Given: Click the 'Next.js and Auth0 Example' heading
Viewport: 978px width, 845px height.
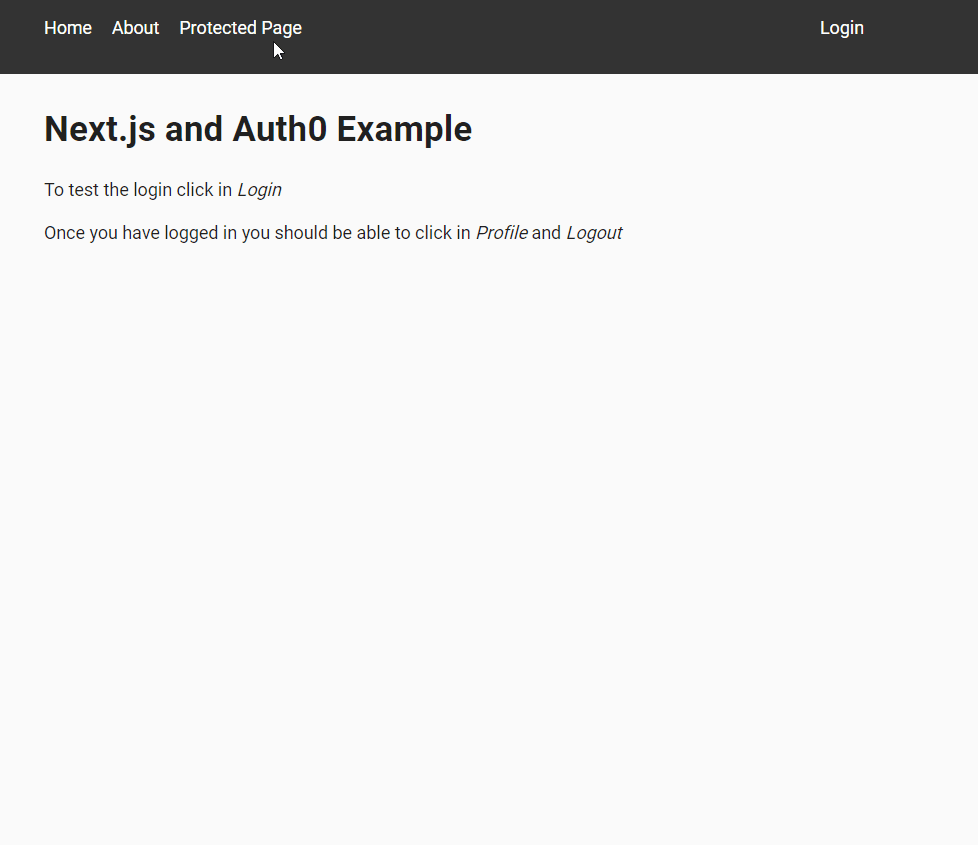Looking at the screenshot, I should 258,129.
